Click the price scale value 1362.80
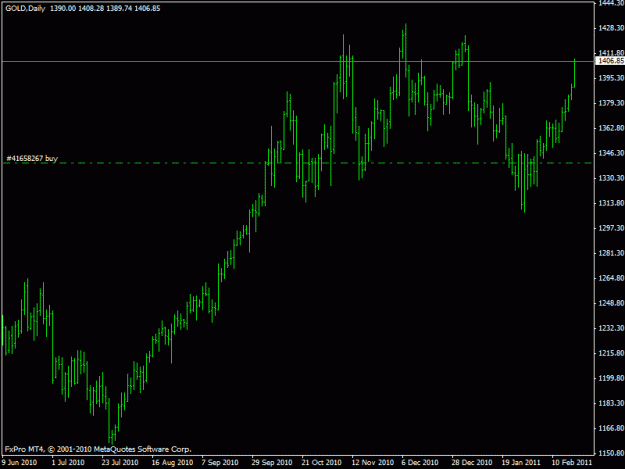 pos(611,128)
